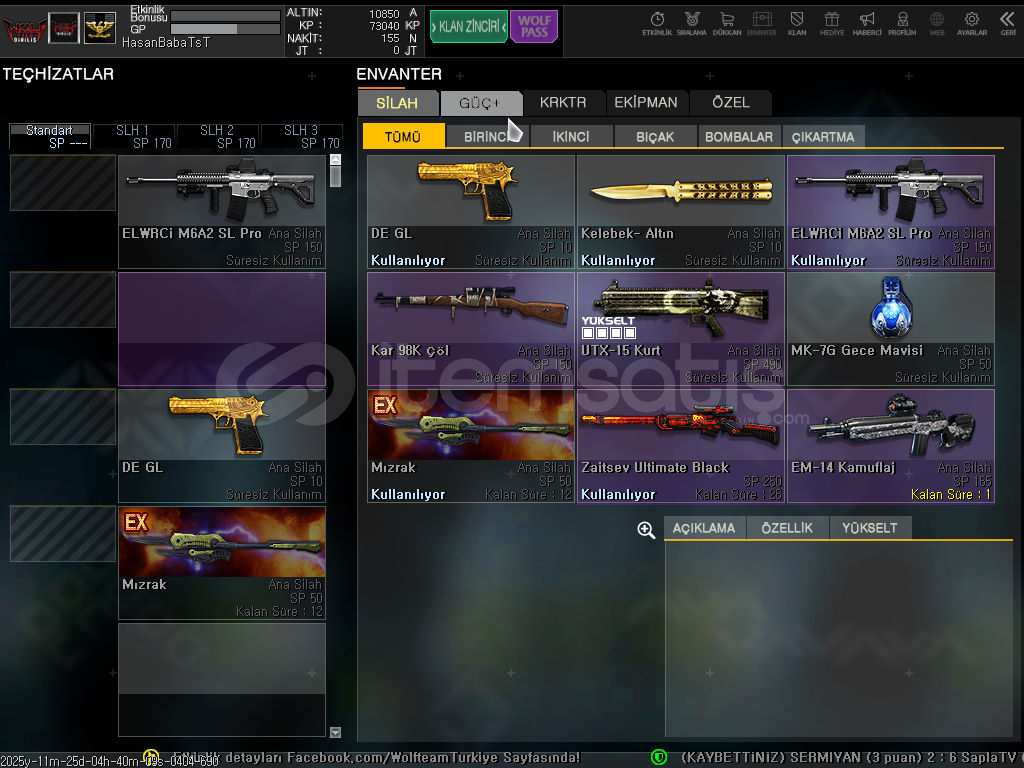Click equipped DE GL slot

pos(222,446)
